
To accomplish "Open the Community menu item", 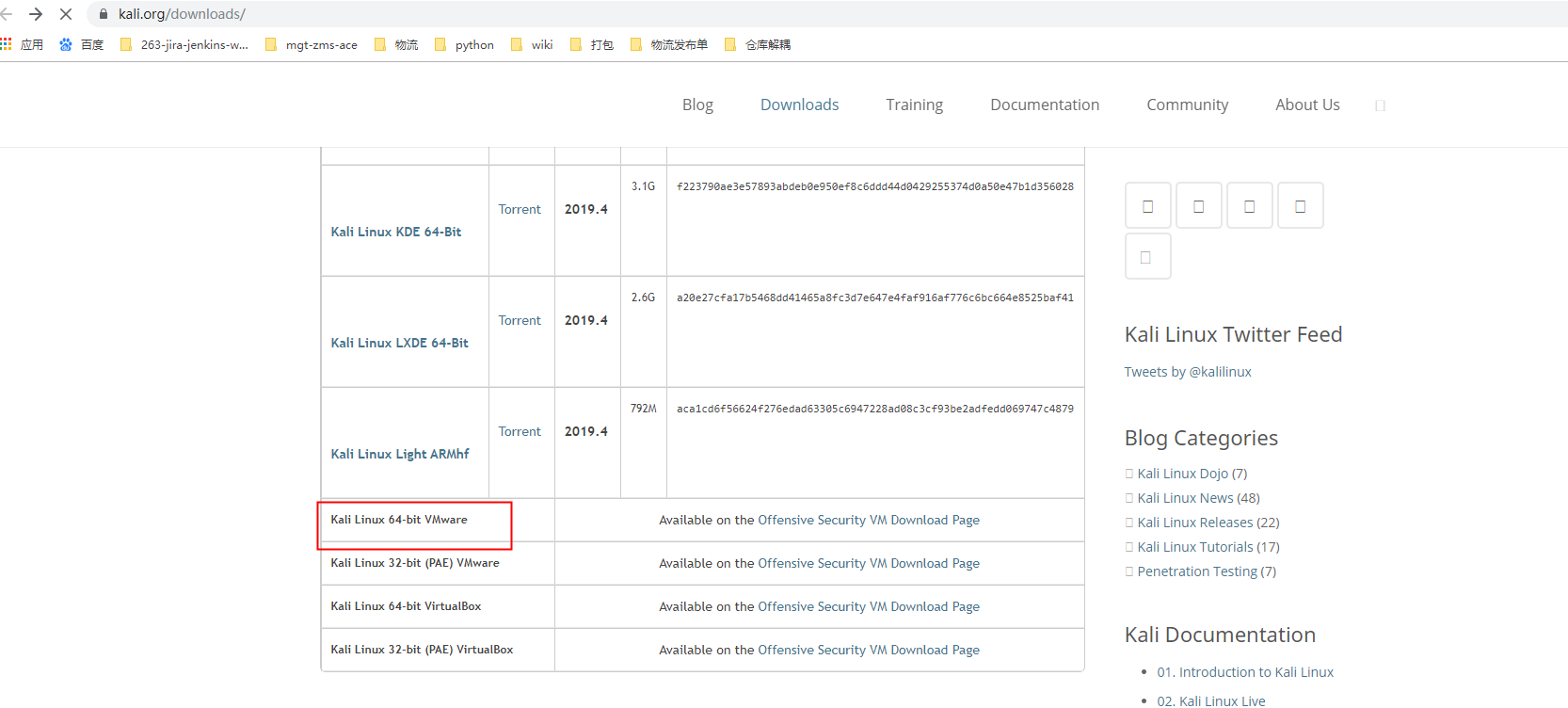I will 1187,105.
